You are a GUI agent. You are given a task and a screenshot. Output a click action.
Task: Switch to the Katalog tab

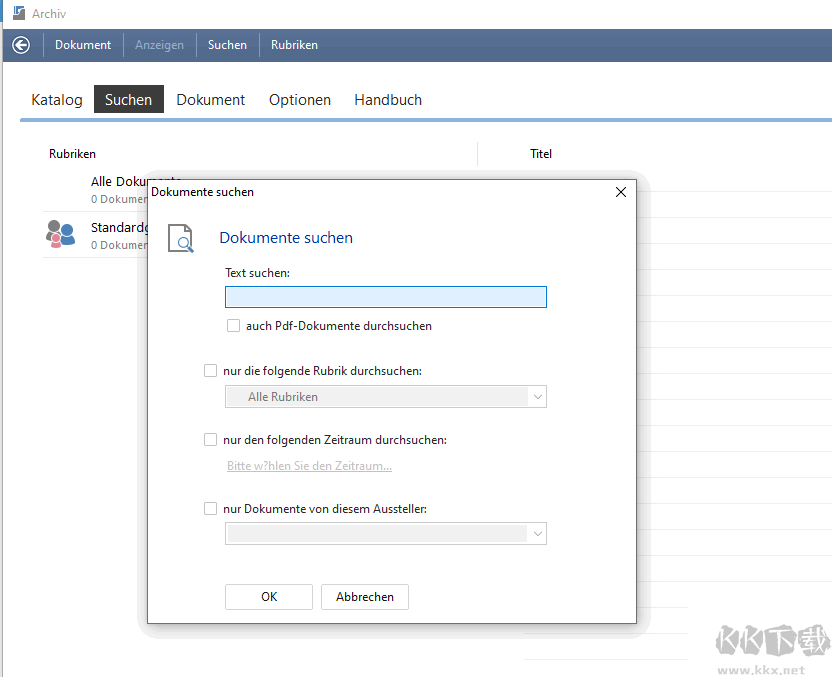pyautogui.click(x=57, y=100)
